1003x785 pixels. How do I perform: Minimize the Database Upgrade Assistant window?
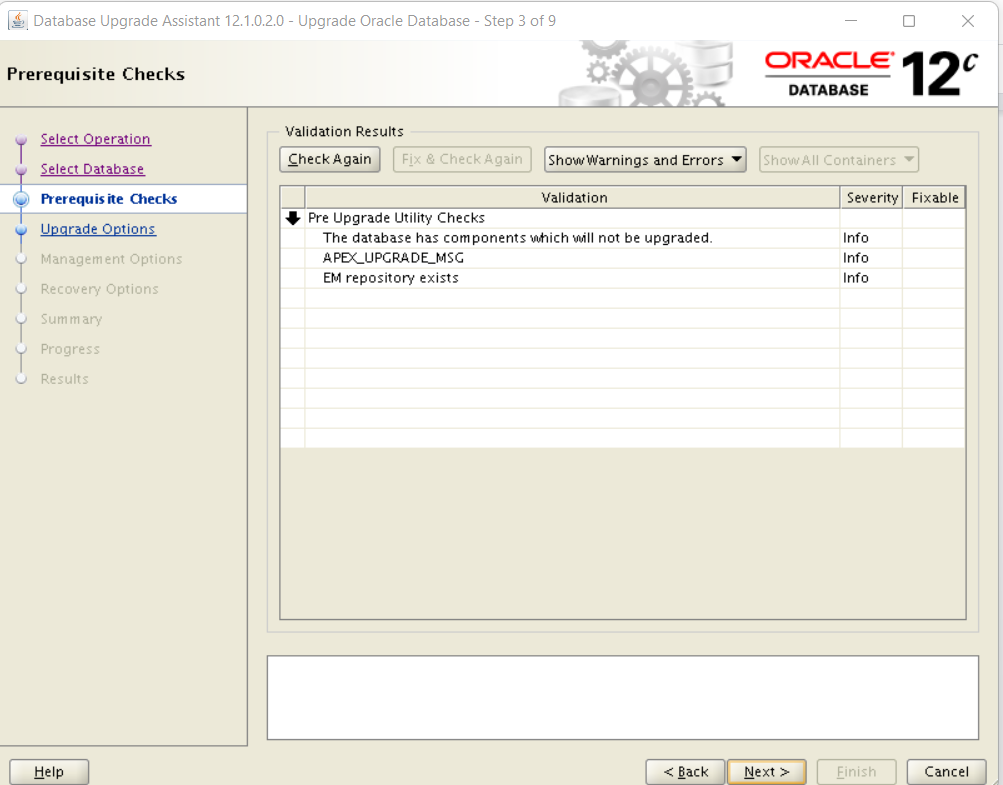(x=851, y=20)
